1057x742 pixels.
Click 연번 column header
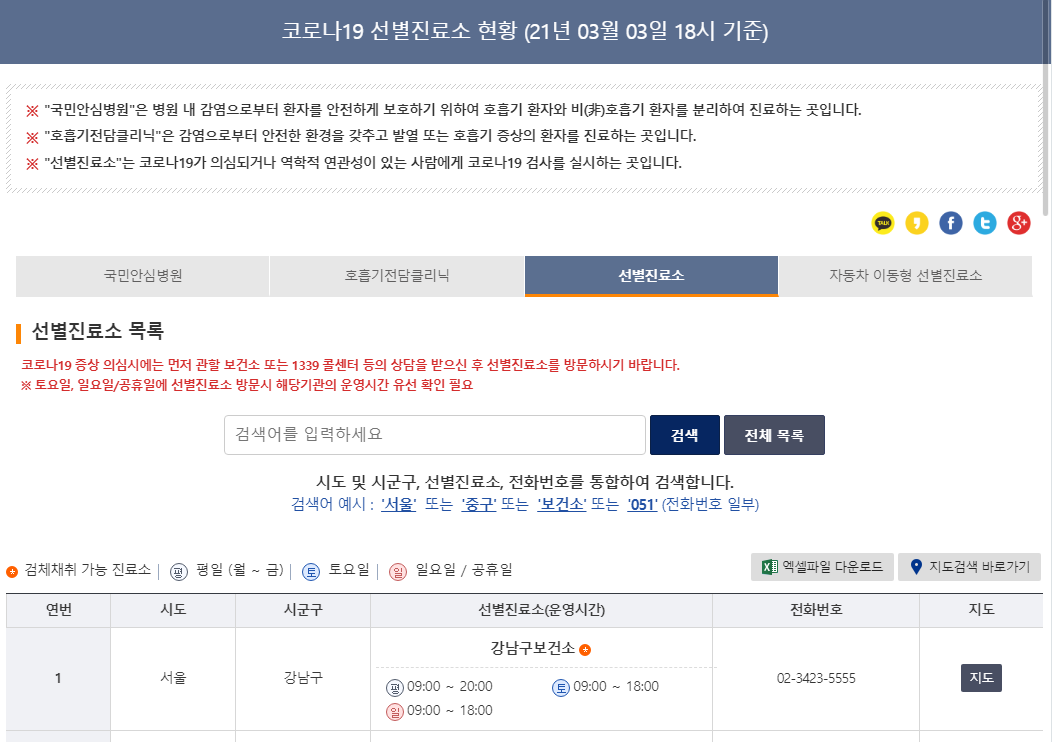[59, 610]
